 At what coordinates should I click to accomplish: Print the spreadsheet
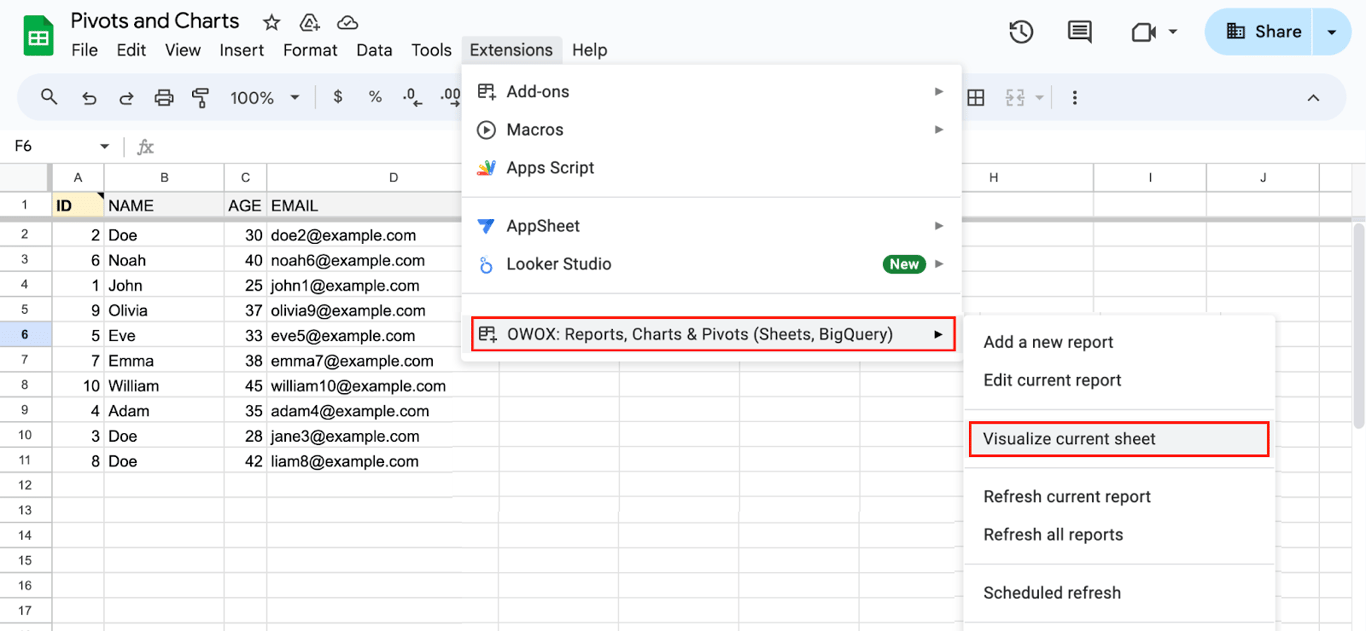[x=164, y=97]
